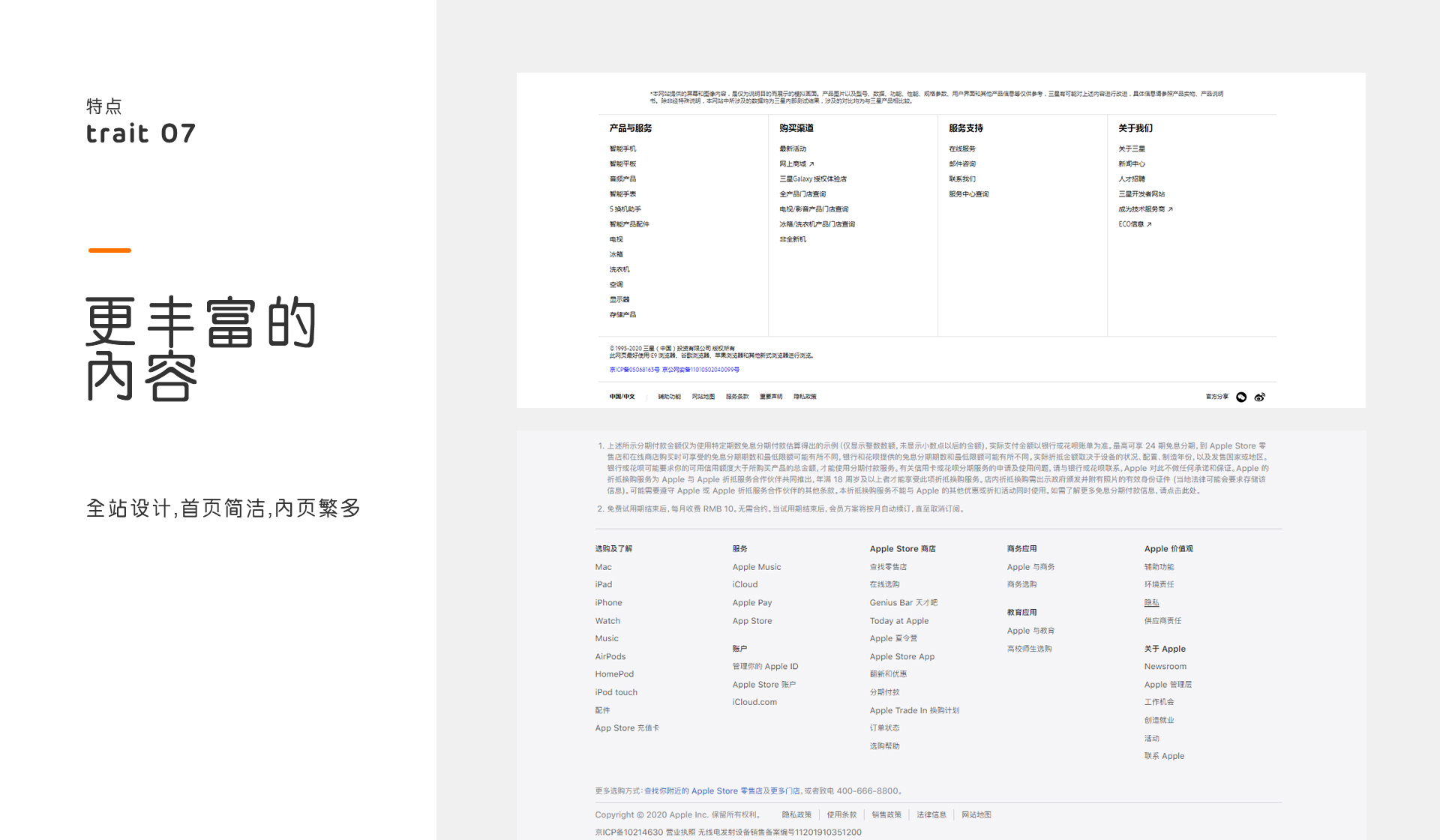Viewport: 1440px width, 840px height.
Task: Click the 邮件咨询 link
Action: 962,163
